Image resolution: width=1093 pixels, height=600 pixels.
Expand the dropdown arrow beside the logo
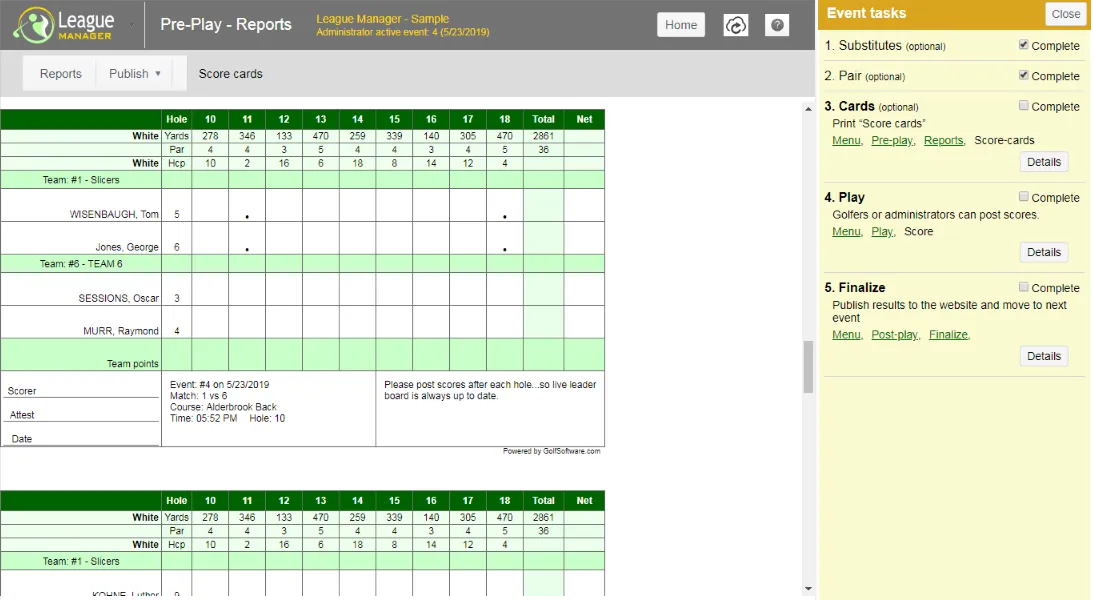click(x=131, y=24)
